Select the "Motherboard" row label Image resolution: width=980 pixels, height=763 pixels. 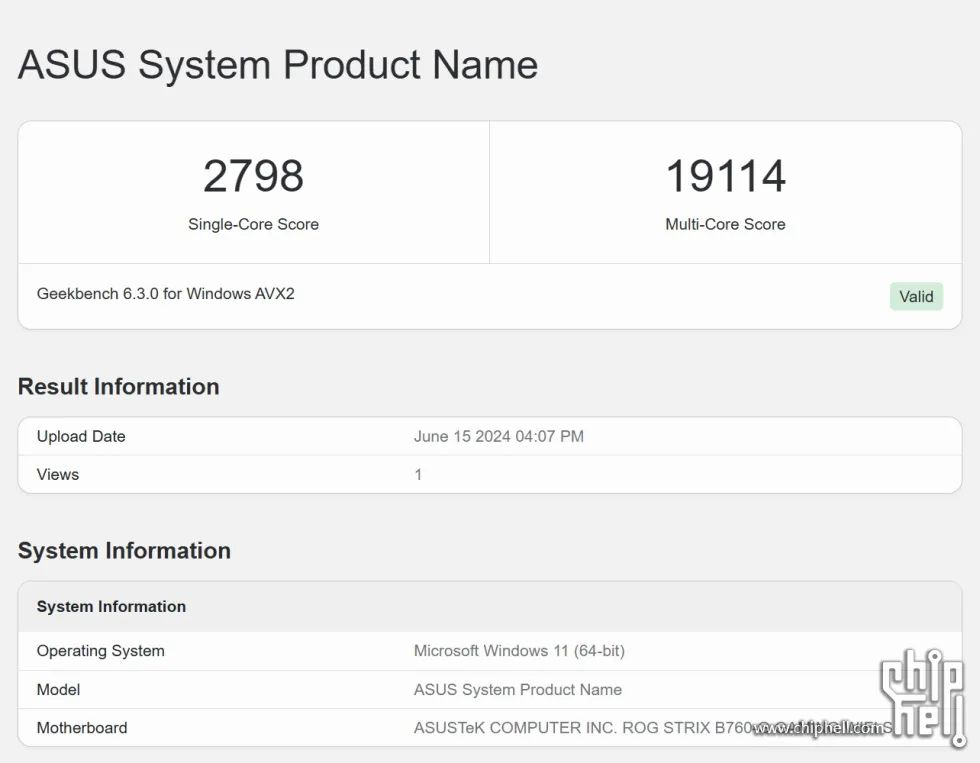[x=82, y=727]
